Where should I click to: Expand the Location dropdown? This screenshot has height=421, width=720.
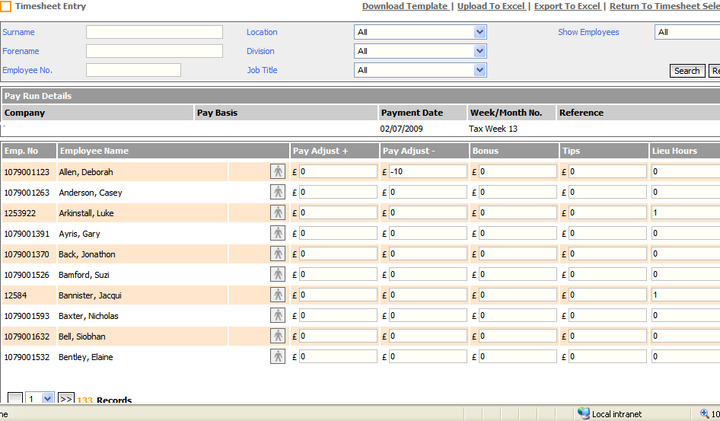(480, 32)
